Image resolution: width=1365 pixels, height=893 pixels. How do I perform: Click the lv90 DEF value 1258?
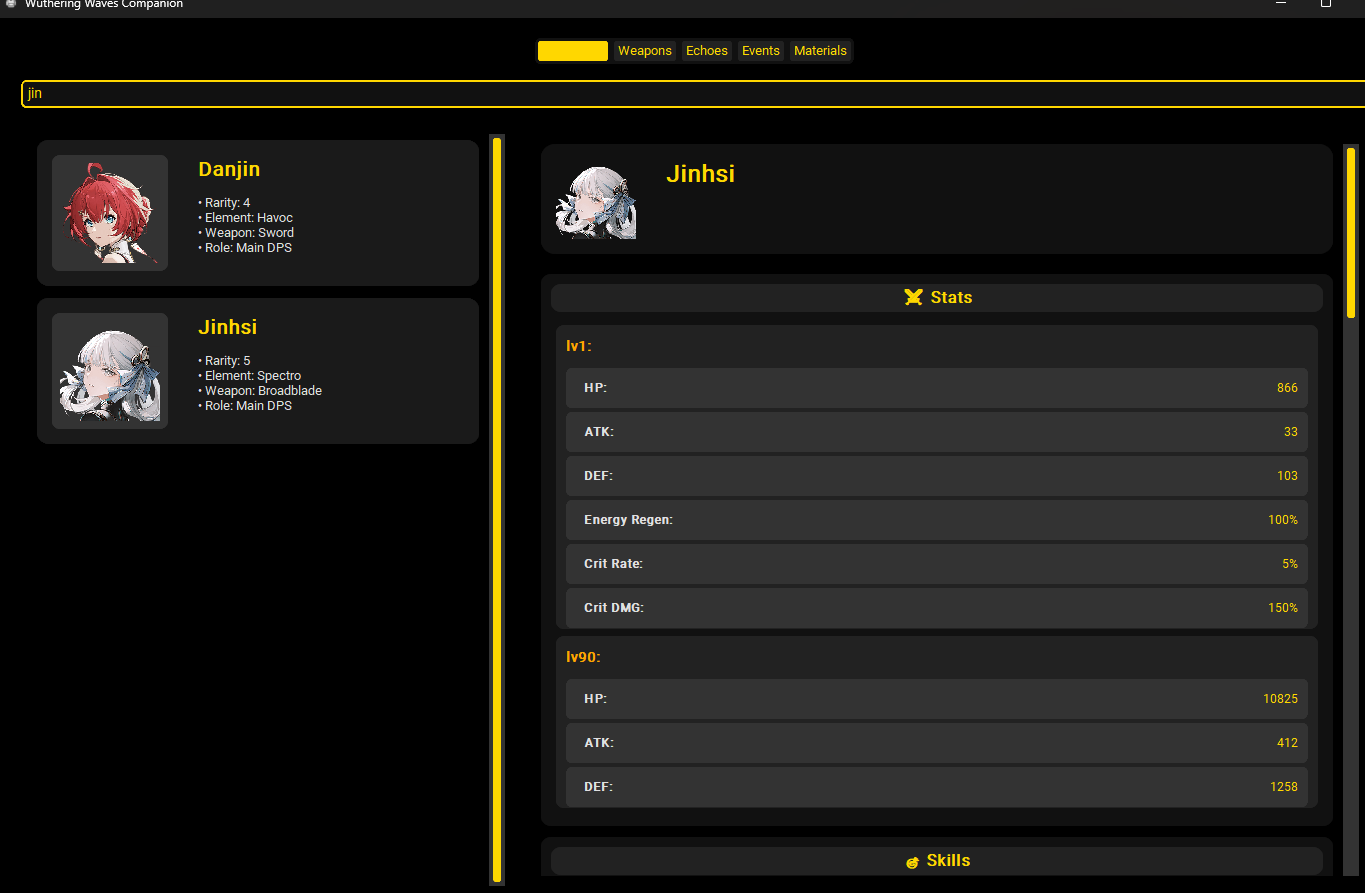point(1284,787)
